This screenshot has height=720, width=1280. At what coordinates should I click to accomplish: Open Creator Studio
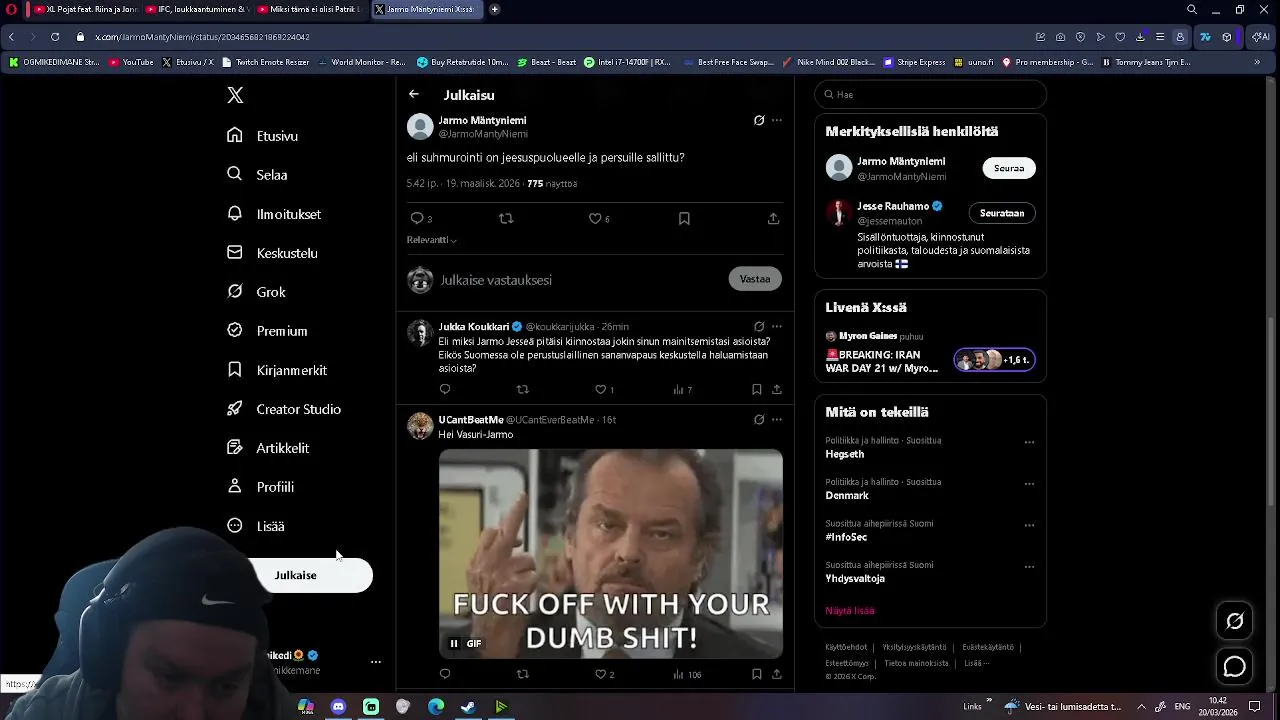(x=284, y=409)
